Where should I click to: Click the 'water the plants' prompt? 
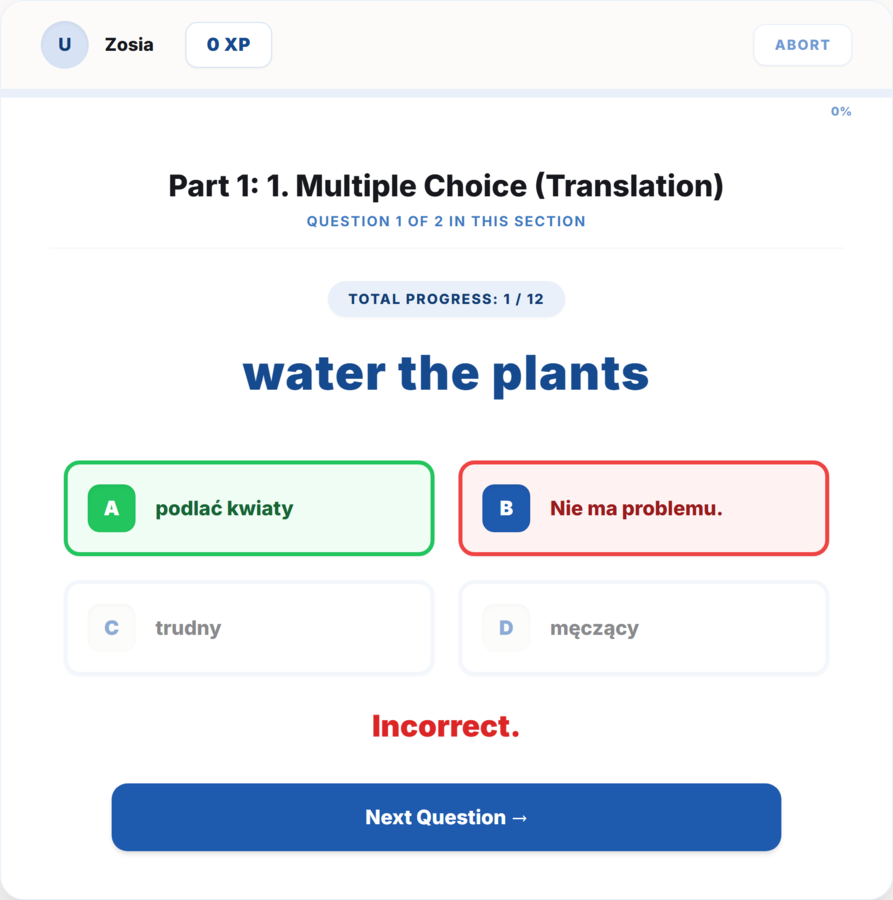pyautogui.click(x=446, y=374)
